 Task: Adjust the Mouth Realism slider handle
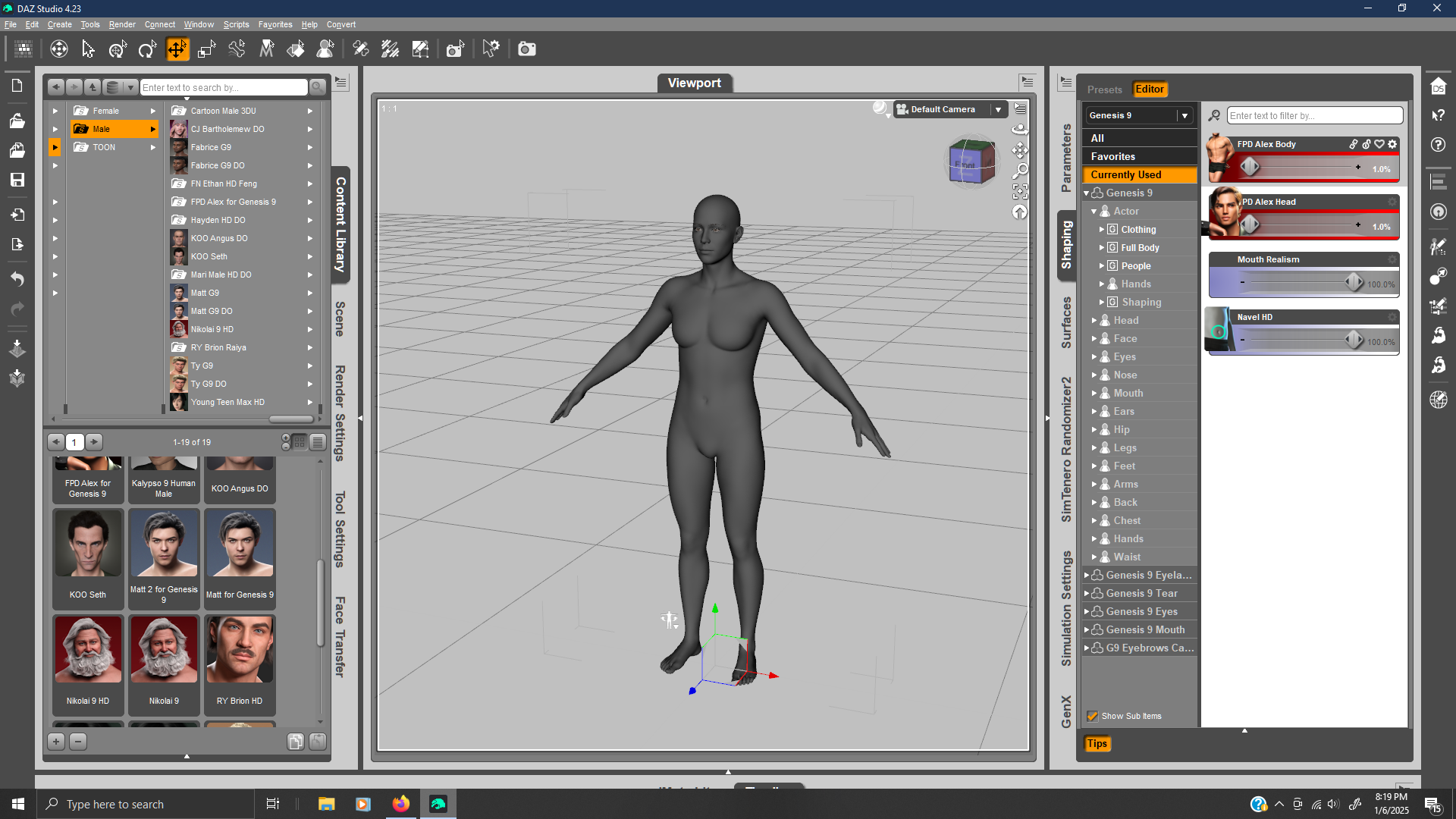[x=1354, y=282]
